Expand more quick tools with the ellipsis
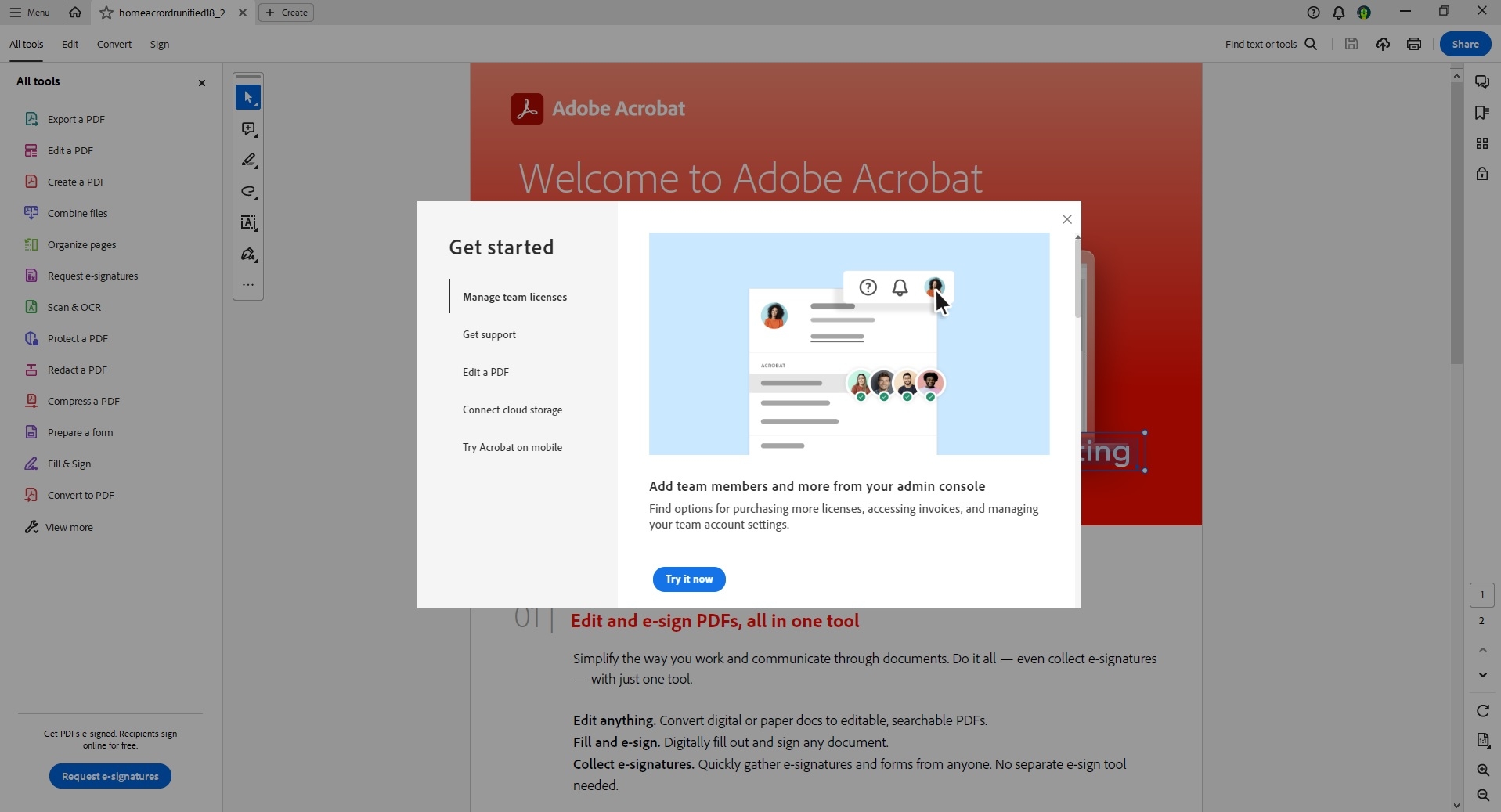The height and width of the screenshot is (812, 1501). tap(248, 285)
